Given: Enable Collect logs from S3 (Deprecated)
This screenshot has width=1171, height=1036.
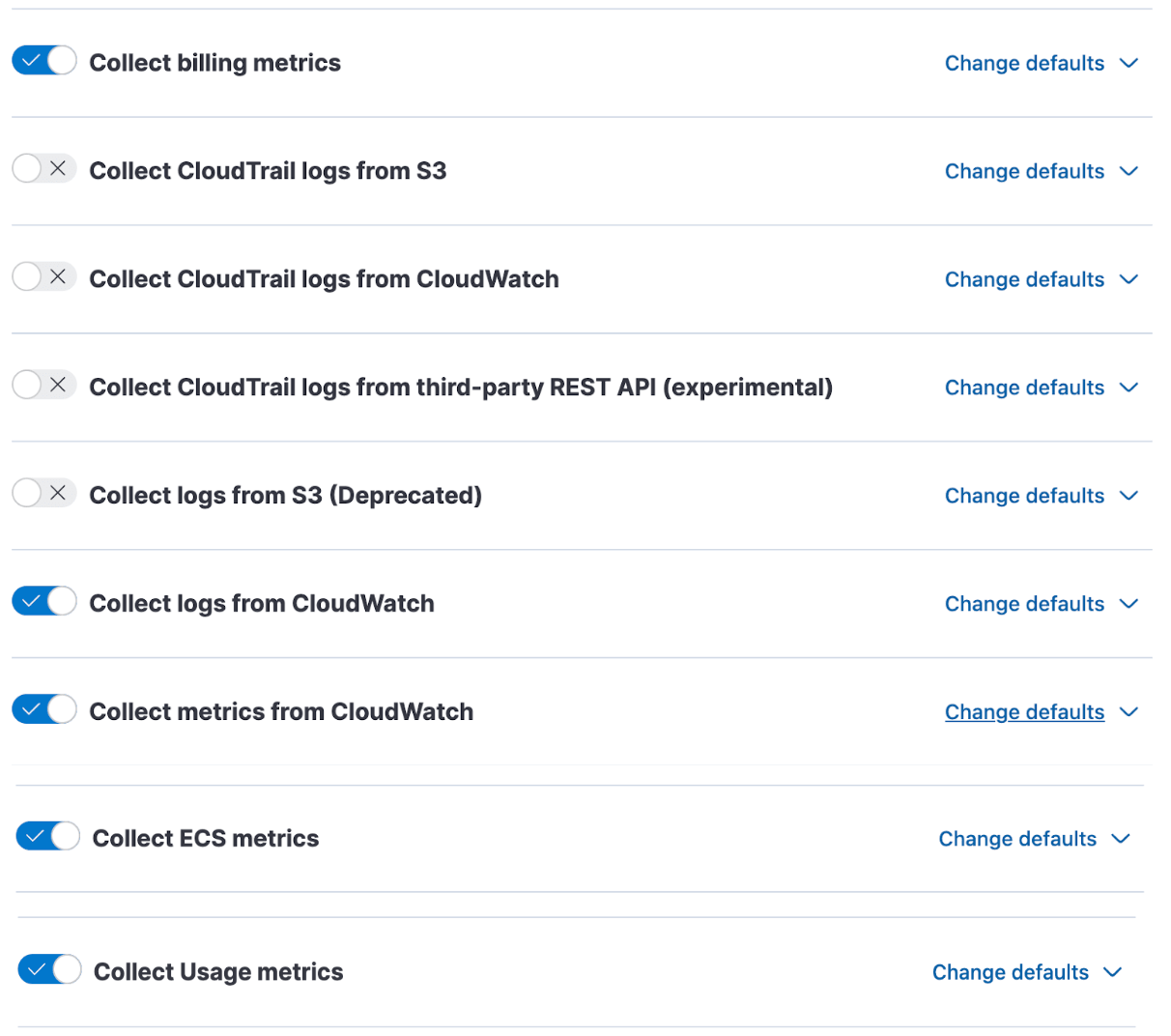Looking at the screenshot, I should tap(44, 494).
